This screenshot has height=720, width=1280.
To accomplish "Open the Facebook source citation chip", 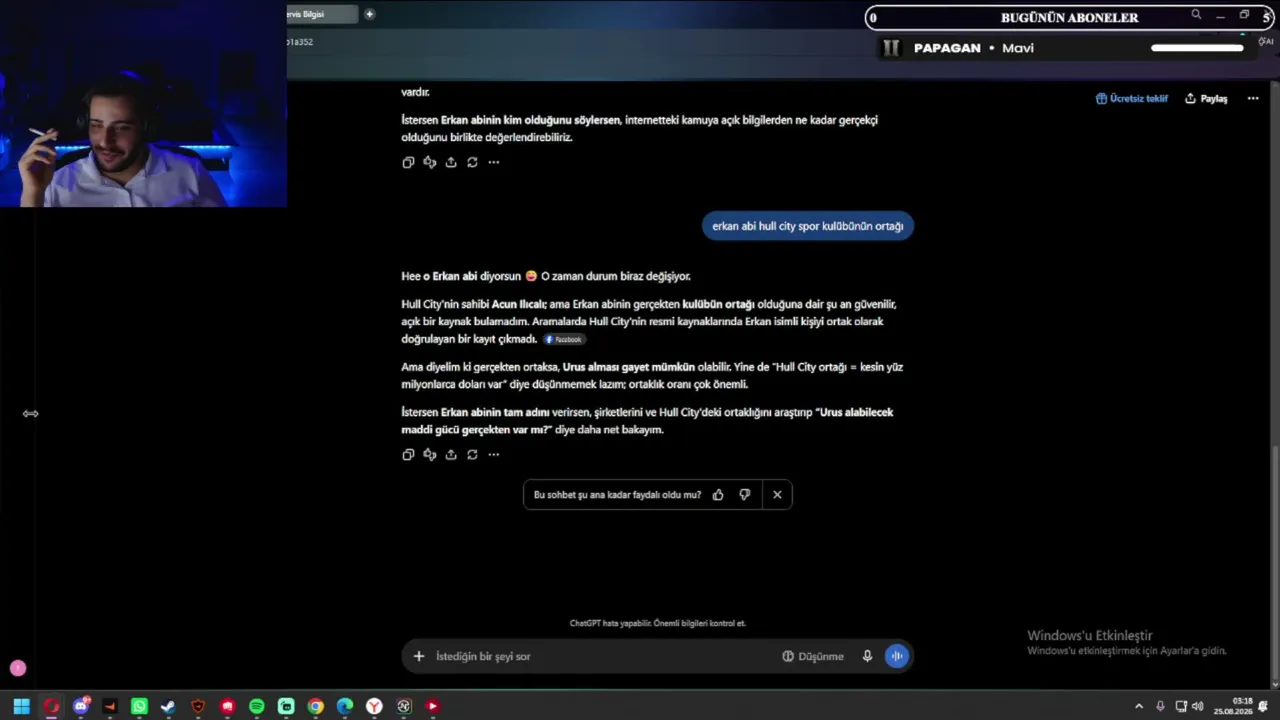I will [564, 340].
